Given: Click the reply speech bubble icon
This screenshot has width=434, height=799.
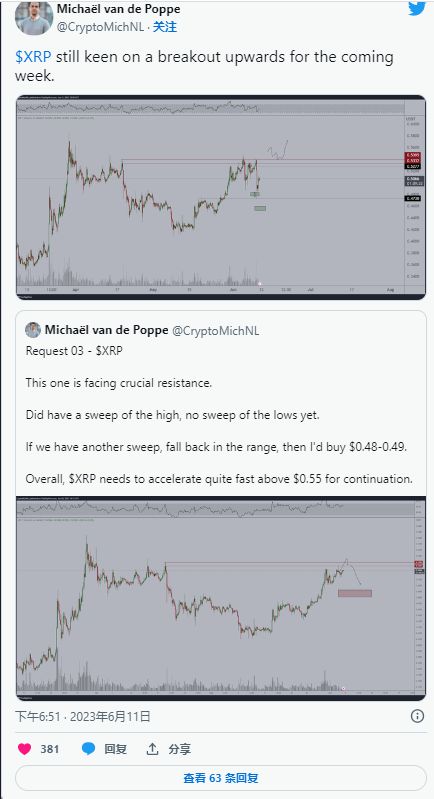Looking at the screenshot, I should (89, 749).
